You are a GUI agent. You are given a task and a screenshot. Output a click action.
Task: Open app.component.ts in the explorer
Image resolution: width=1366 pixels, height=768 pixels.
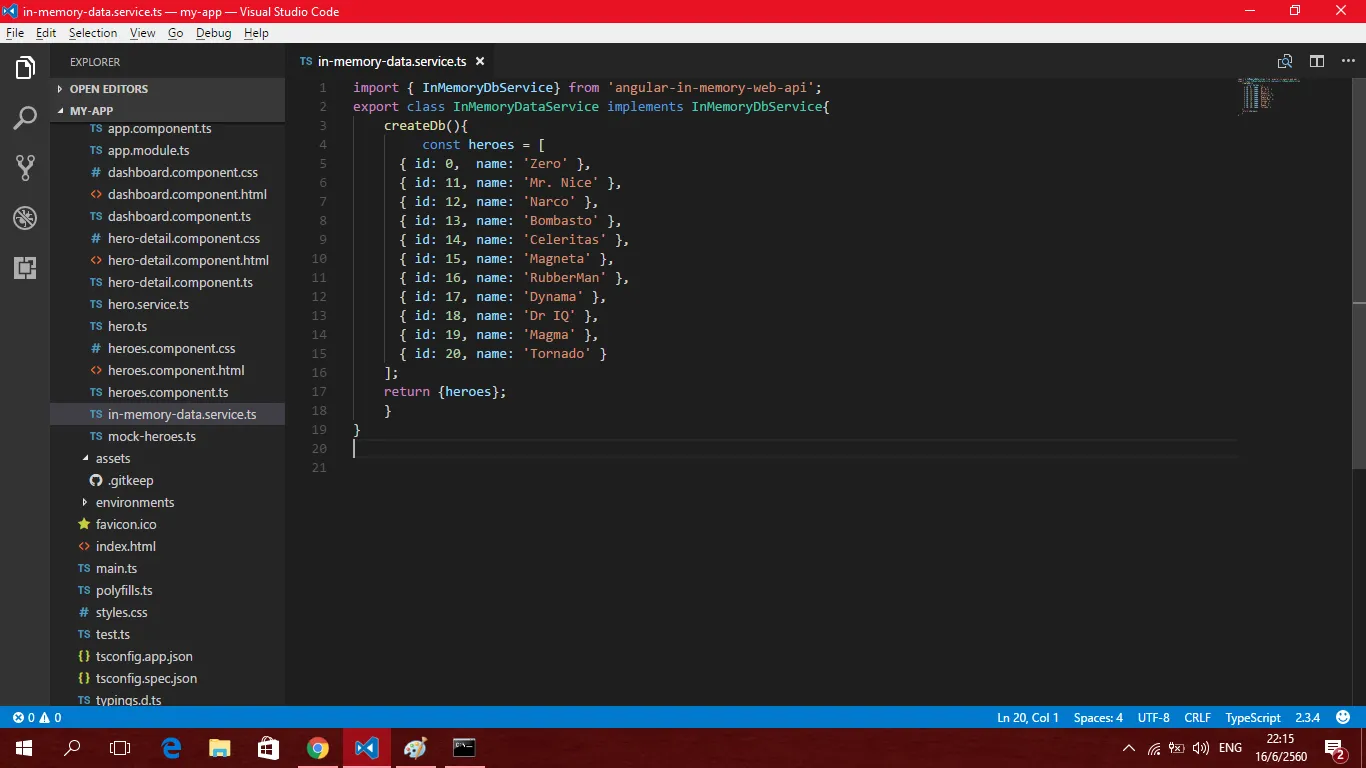click(159, 129)
